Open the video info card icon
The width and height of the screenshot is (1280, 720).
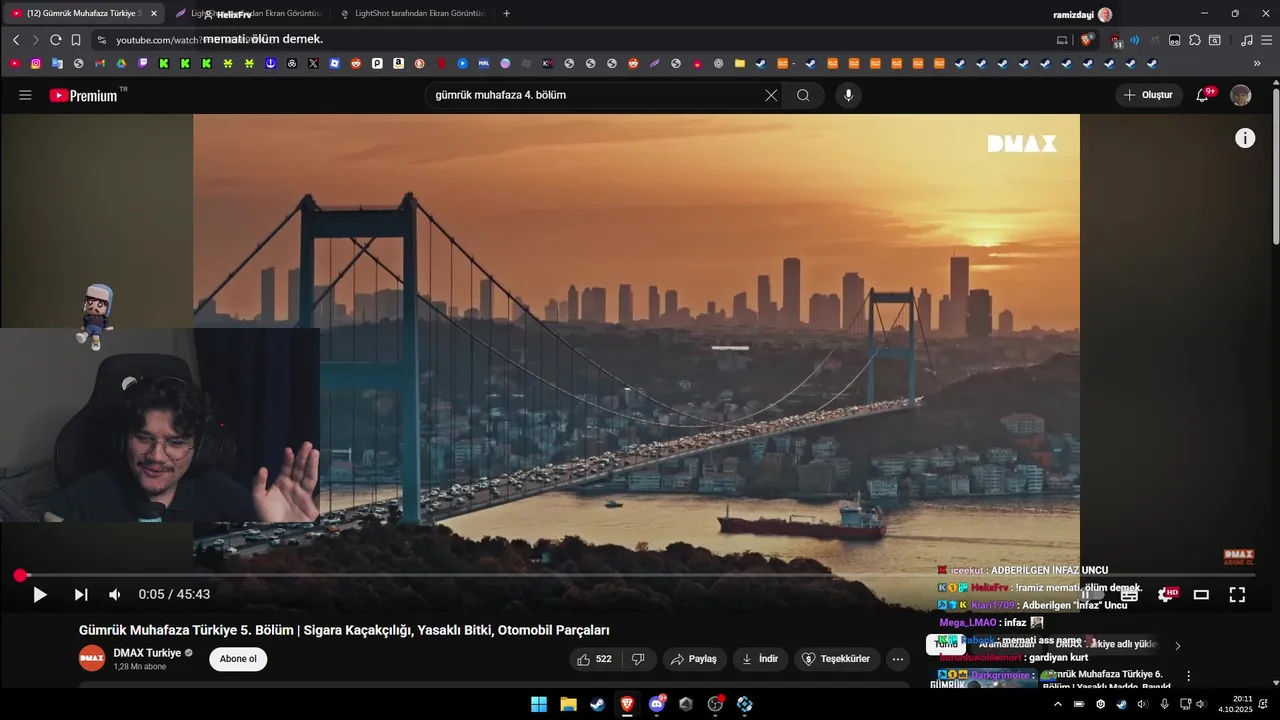(1245, 138)
